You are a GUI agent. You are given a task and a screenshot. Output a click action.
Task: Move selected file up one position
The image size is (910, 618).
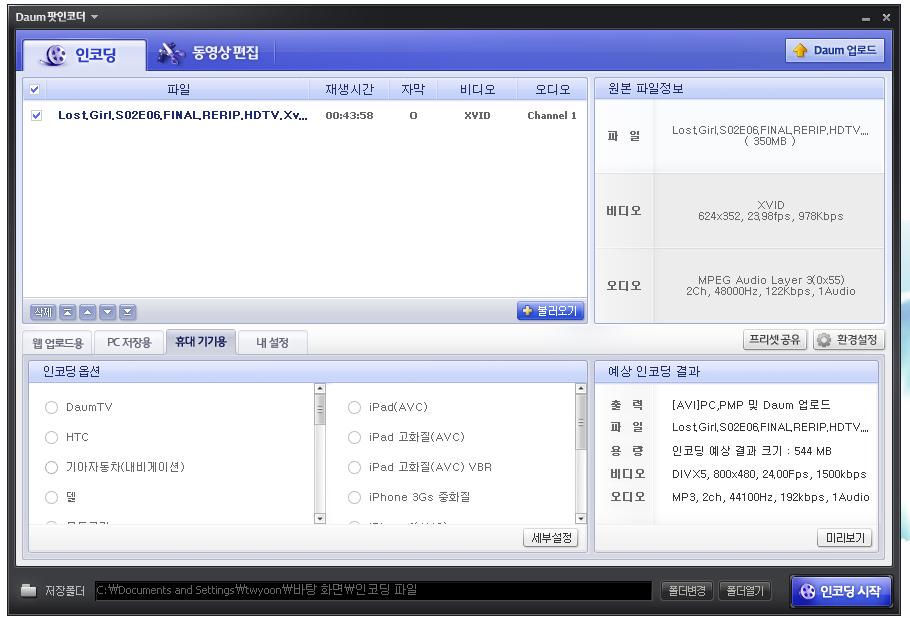[x=87, y=312]
